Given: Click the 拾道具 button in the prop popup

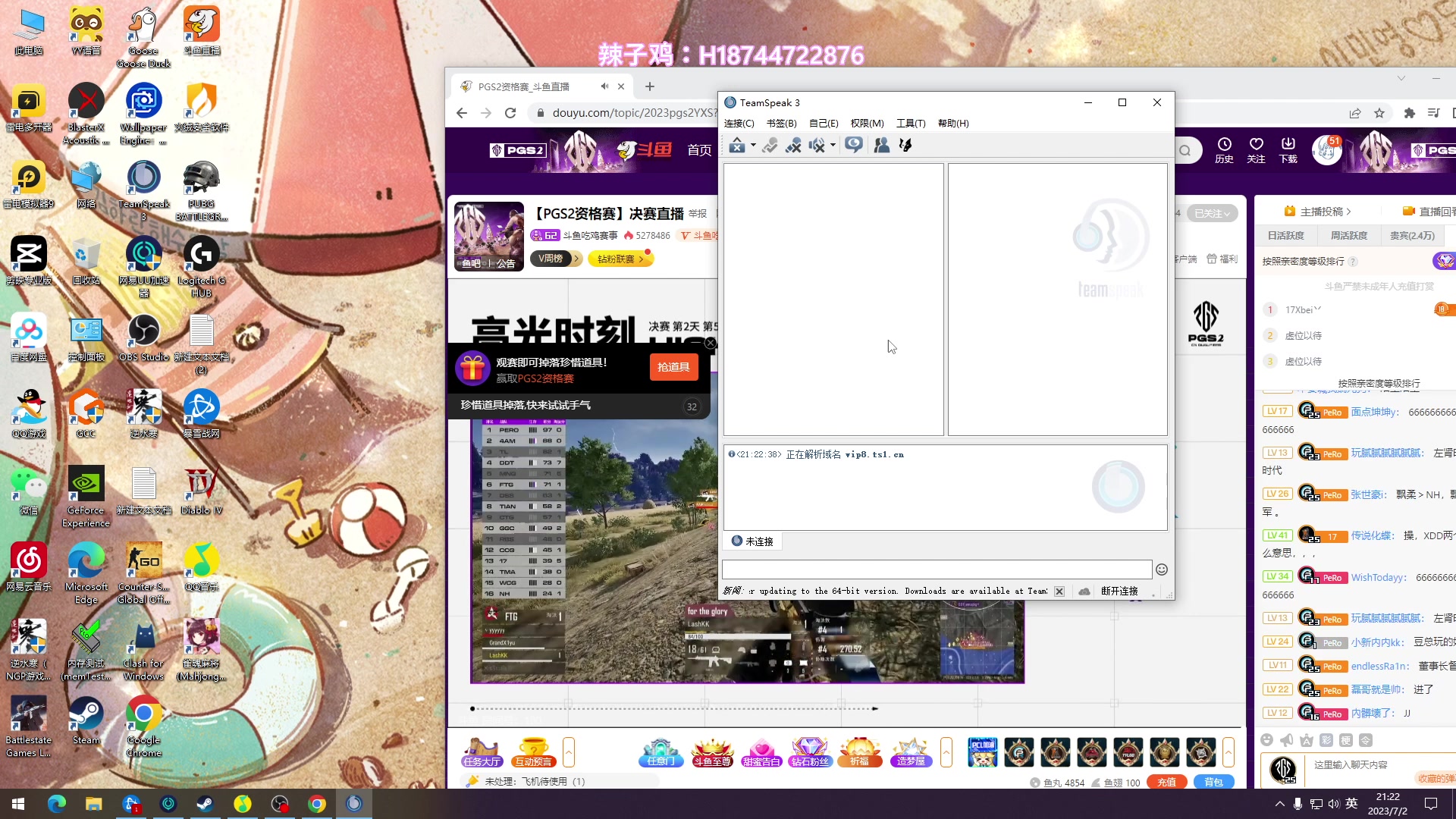Looking at the screenshot, I should pyautogui.click(x=673, y=368).
